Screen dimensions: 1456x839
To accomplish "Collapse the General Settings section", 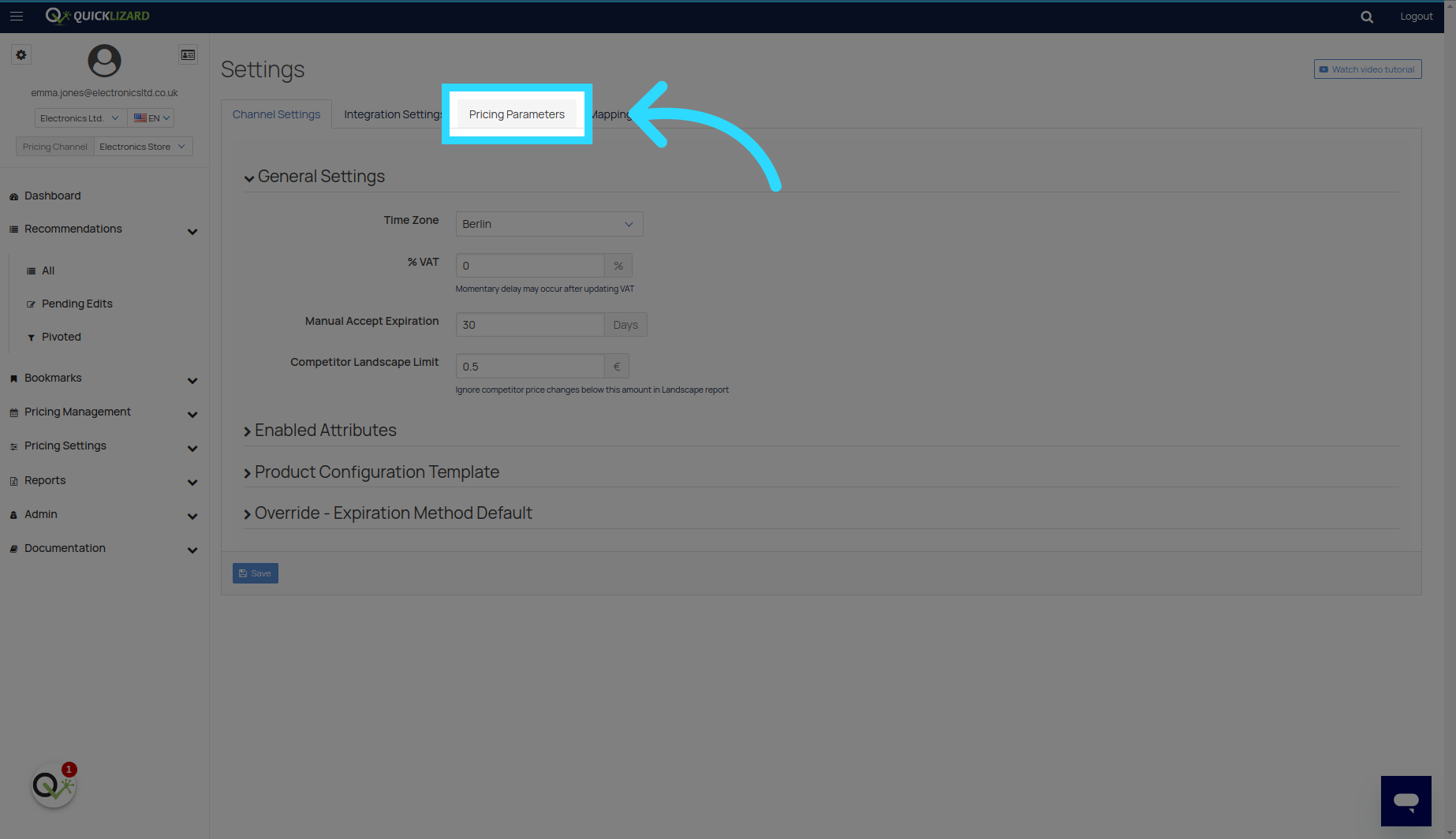I will pyautogui.click(x=318, y=176).
